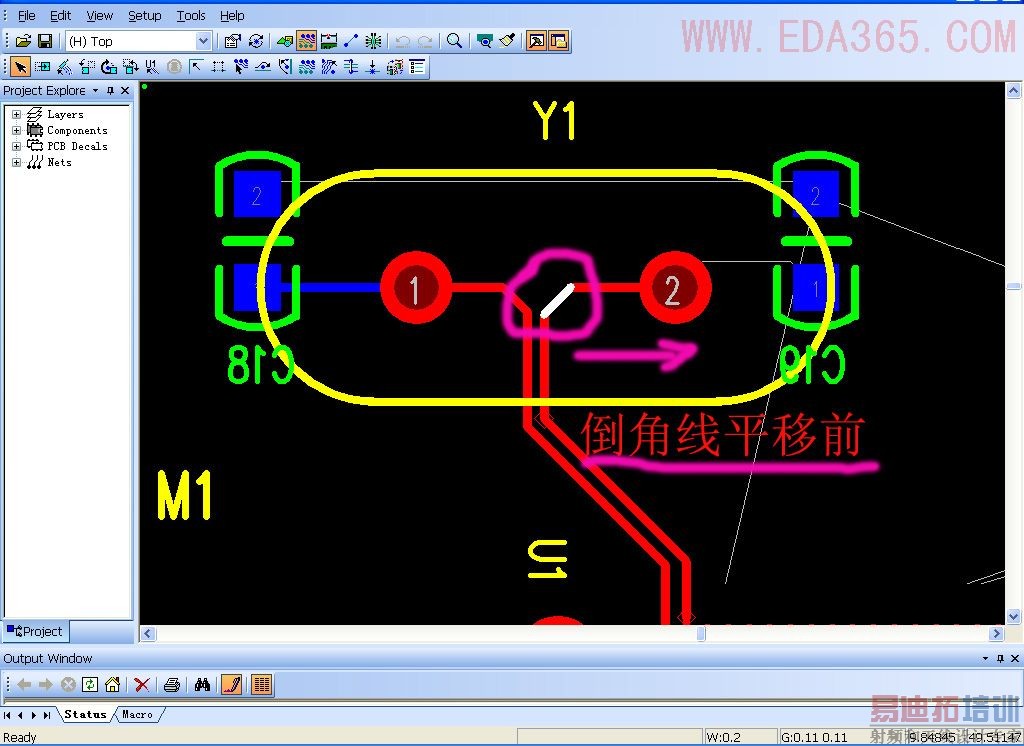Open the Help menu
The image size is (1024, 746).
coord(232,16)
